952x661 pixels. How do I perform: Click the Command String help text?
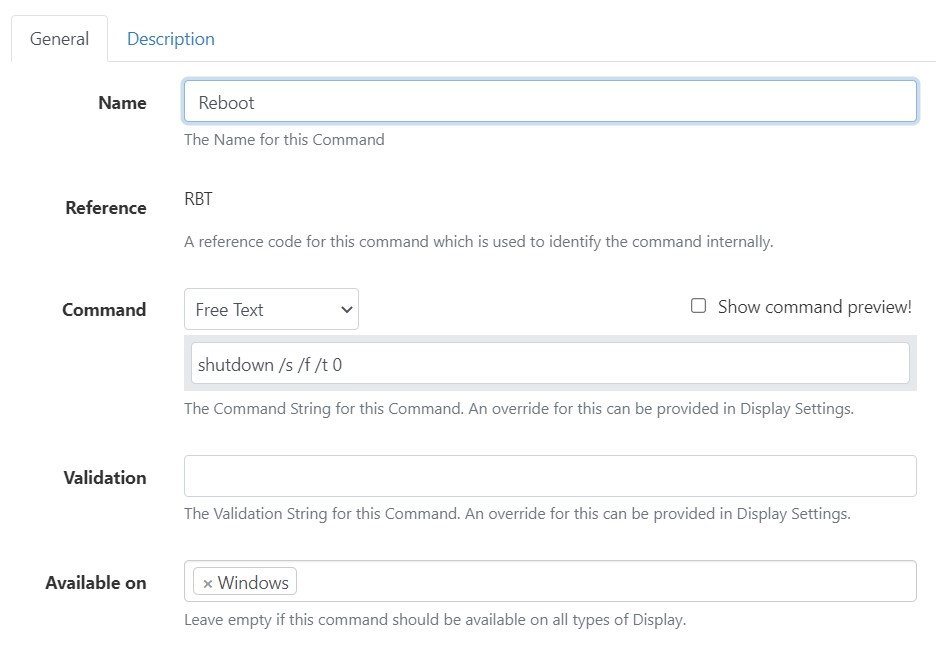[x=518, y=409]
